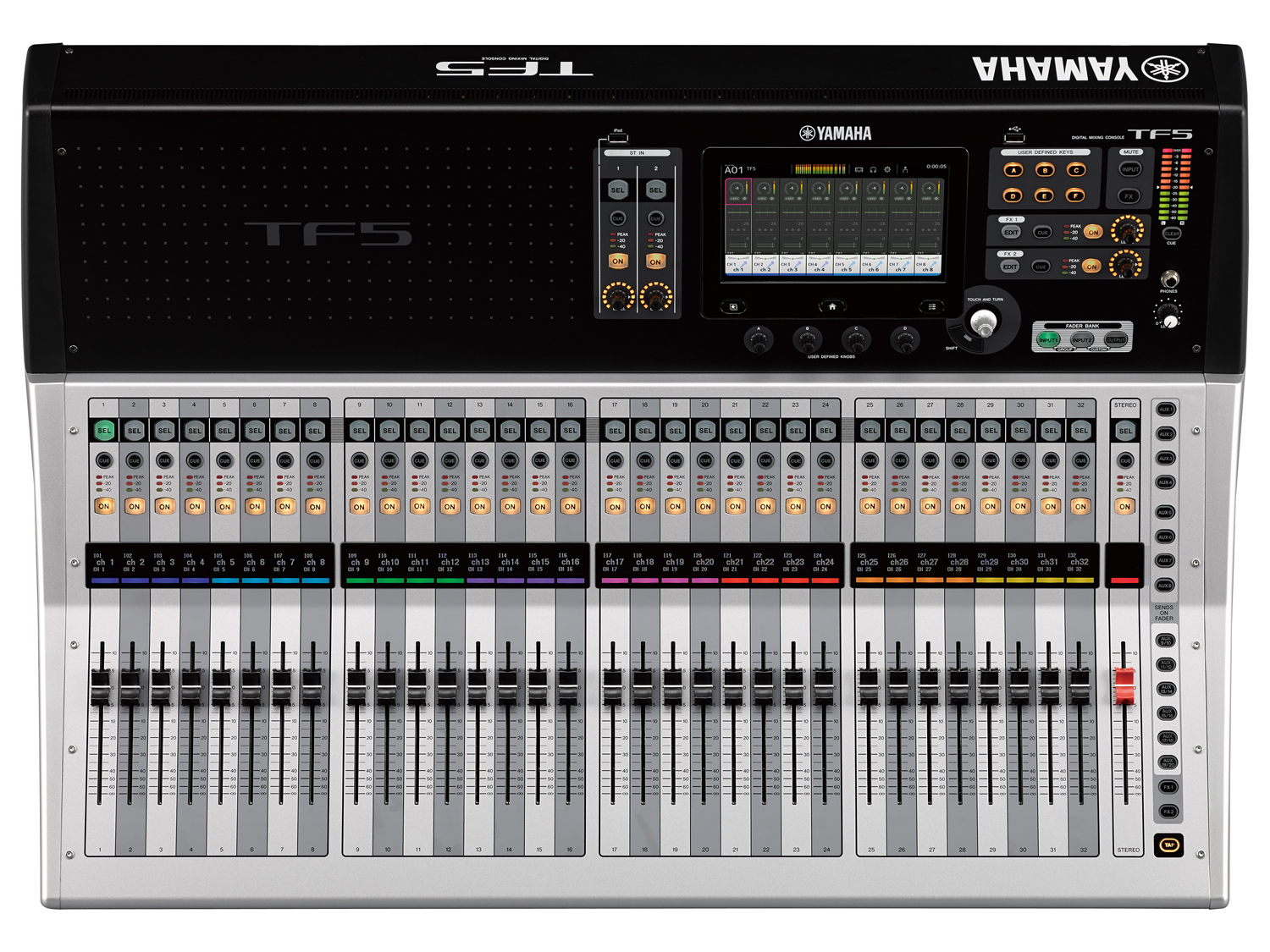
Task: Click user defined knob A
Action: pyautogui.click(x=759, y=340)
